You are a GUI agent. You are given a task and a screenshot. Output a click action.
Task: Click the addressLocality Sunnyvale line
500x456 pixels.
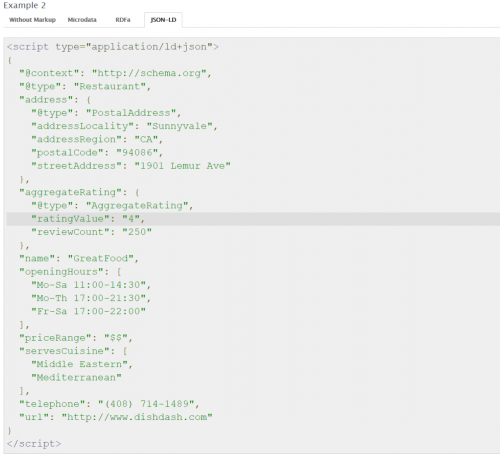coord(124,126)
